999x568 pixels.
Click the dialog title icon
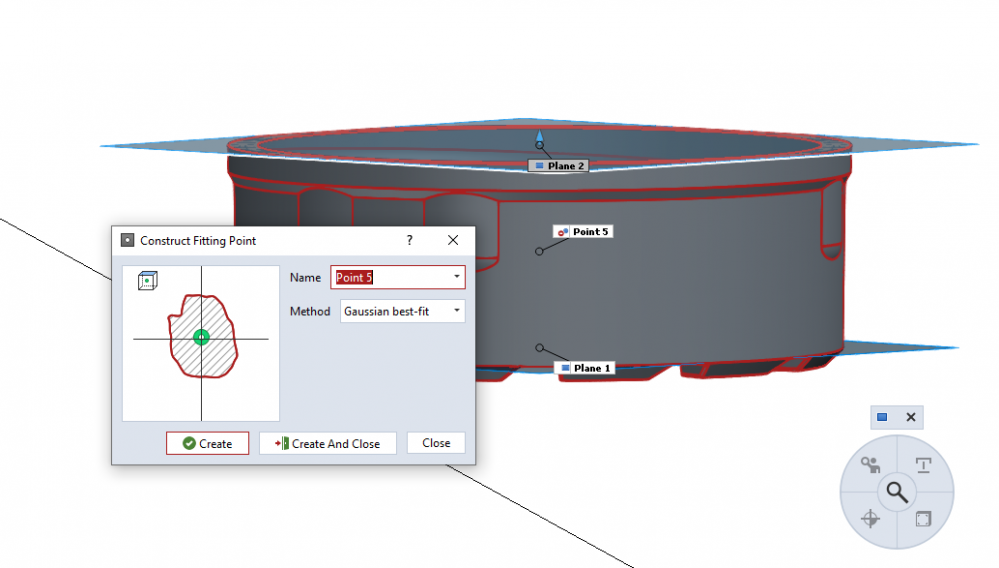pyautogui.click(x=127, y=240)
